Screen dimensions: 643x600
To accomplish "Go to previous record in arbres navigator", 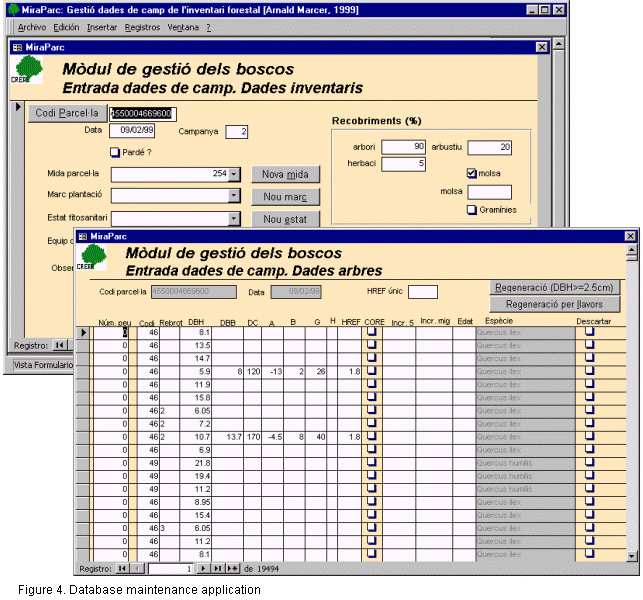I will coord(137,568).
